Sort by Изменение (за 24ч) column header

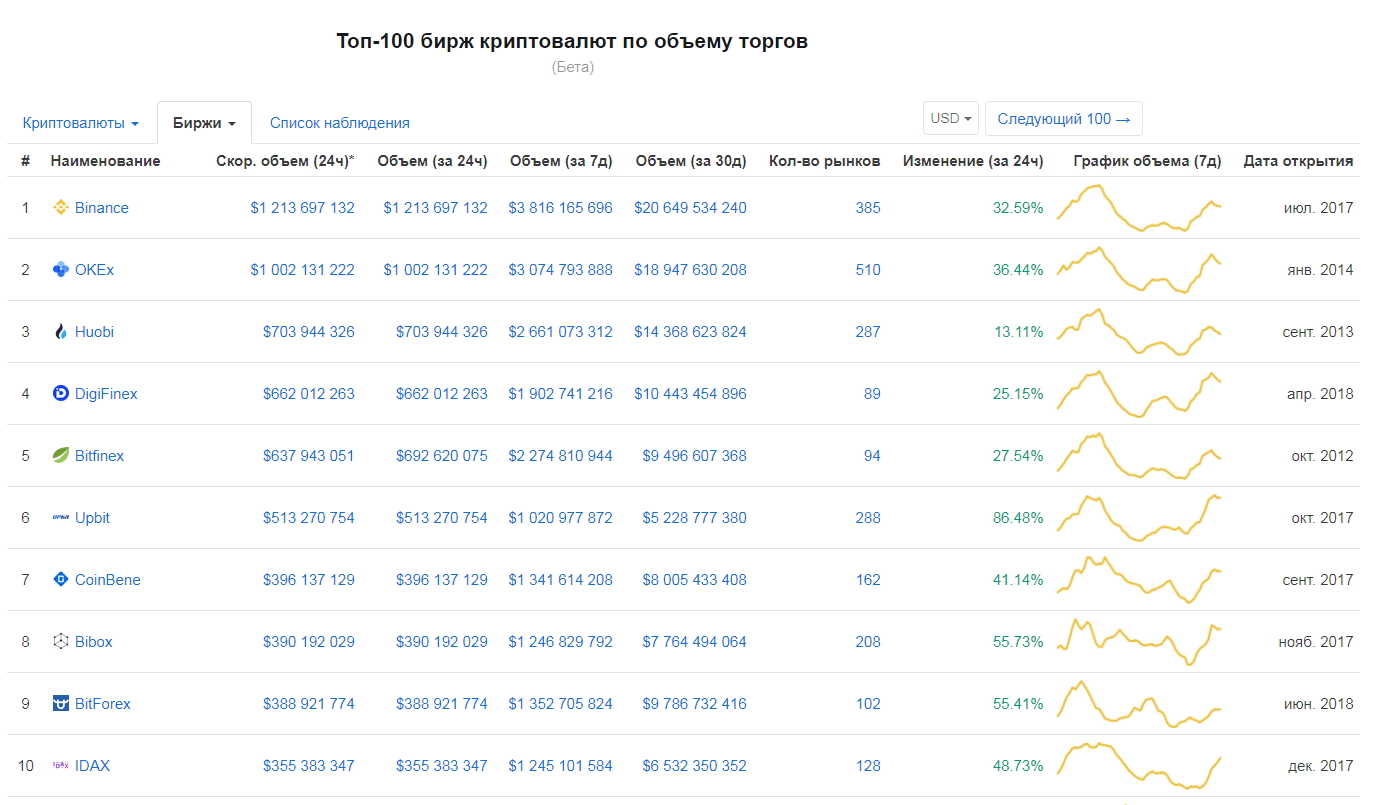pos(973,161)
